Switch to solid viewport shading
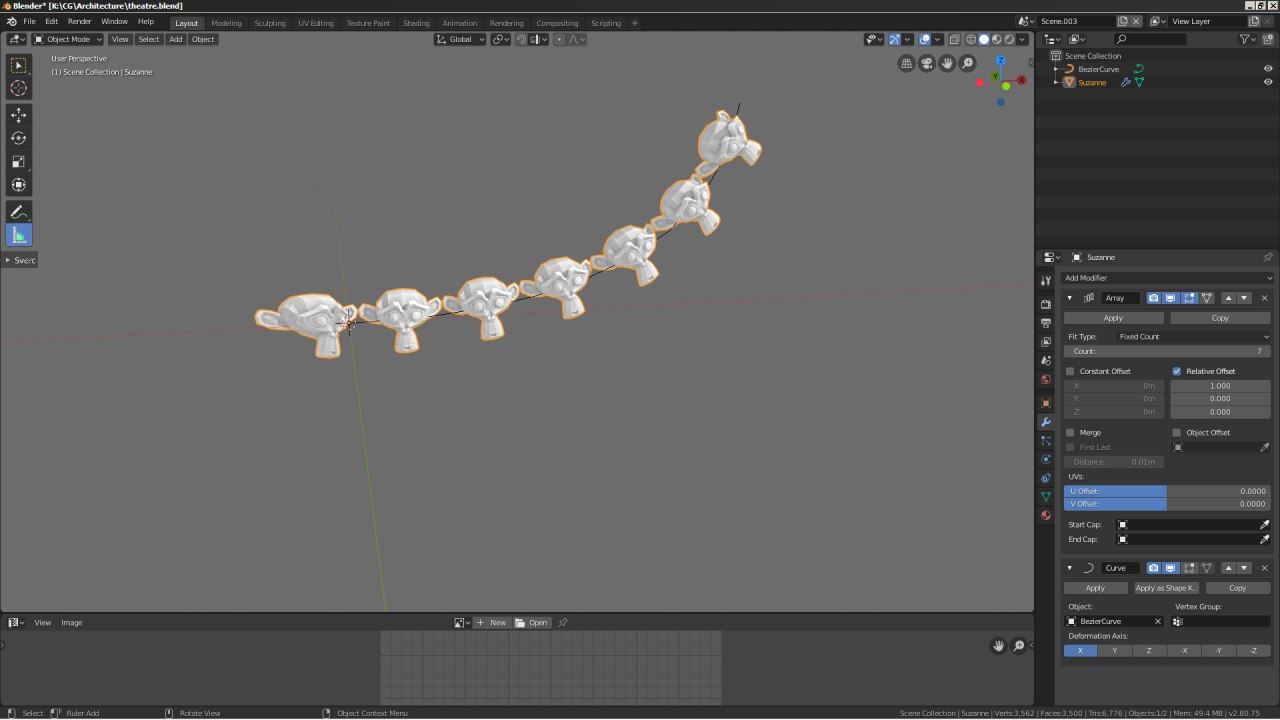The height and width of the screenshot is (720, 1280). tap(983, 39)
